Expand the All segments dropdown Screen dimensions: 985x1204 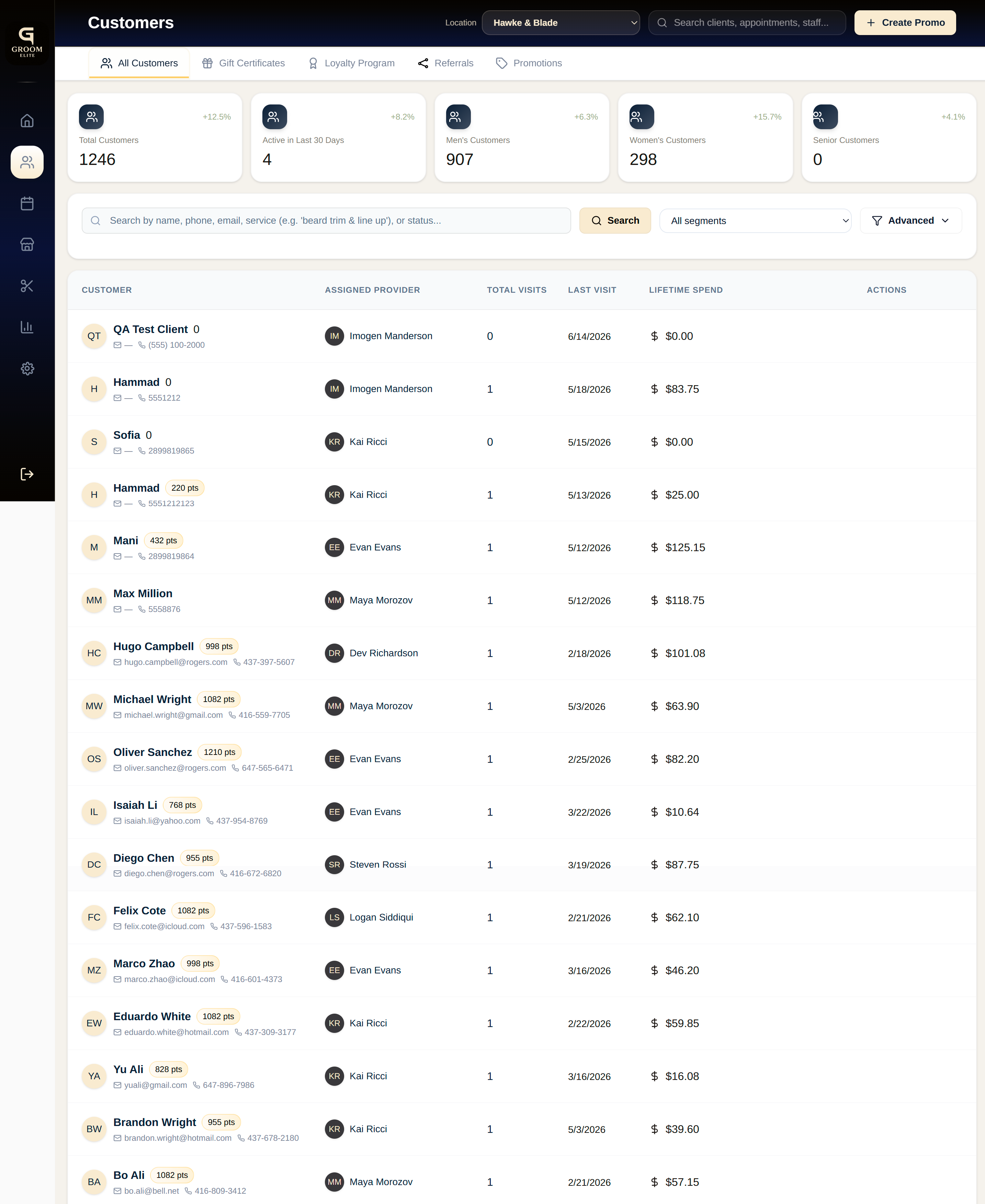point(755,221)
